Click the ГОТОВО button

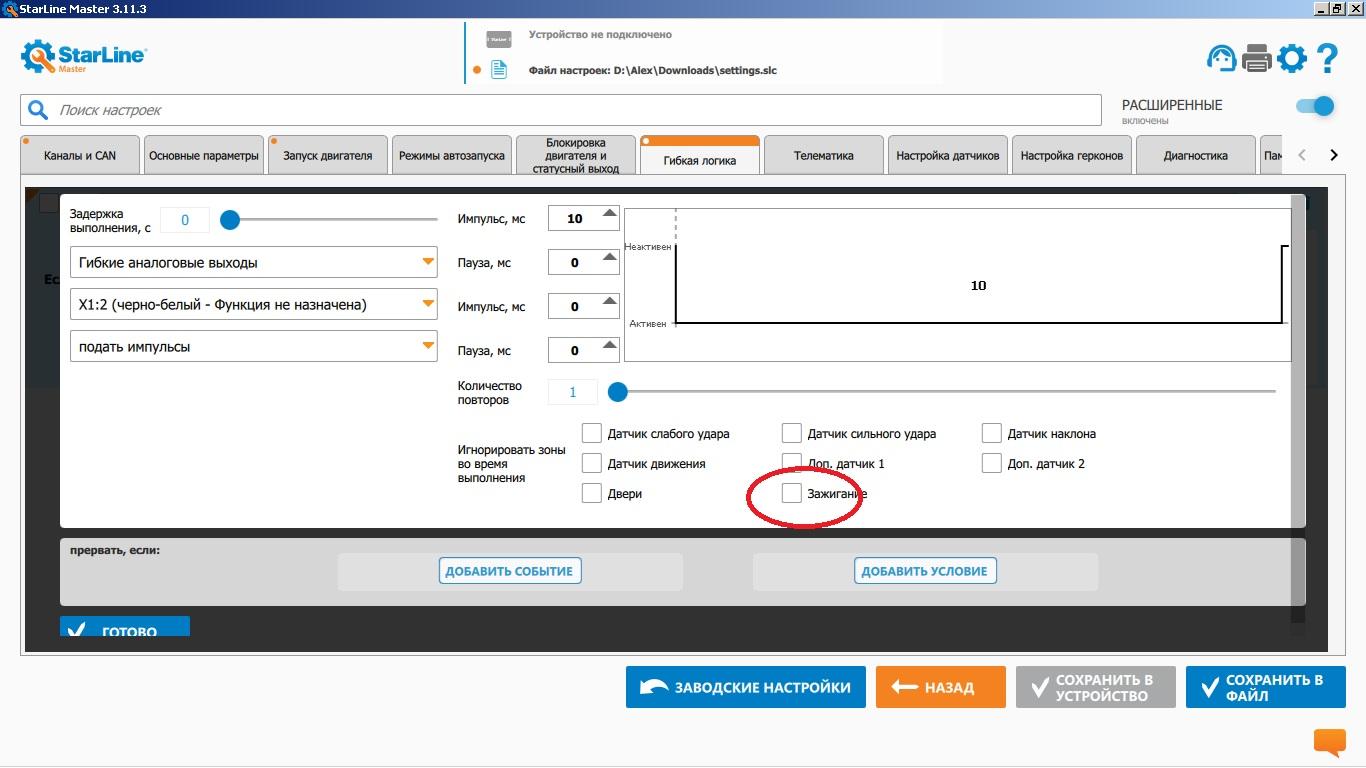point(125,627)
